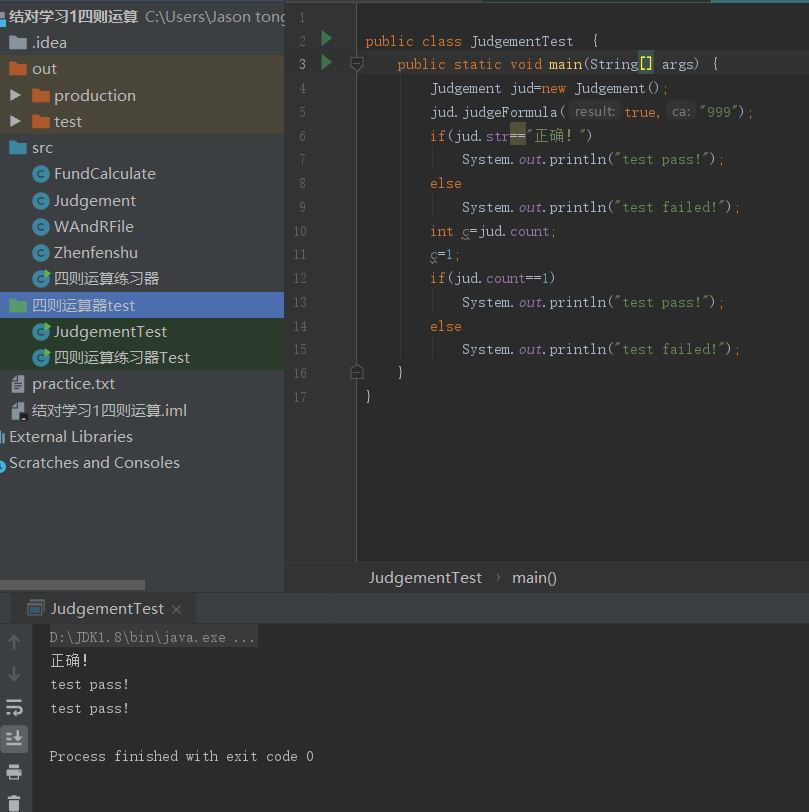Select Scratches and Consoles

tap(94, 462)
